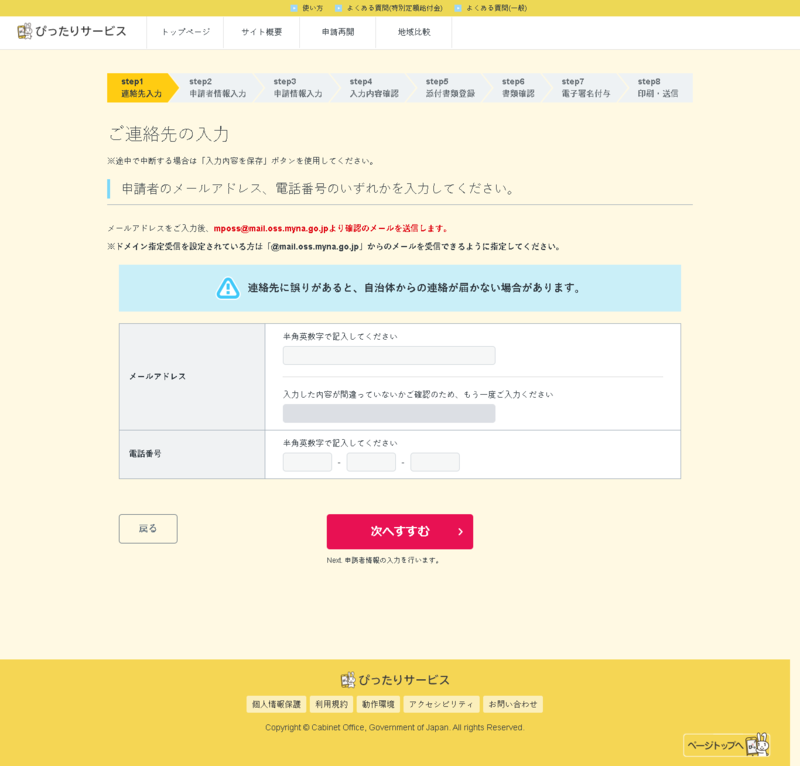Select the step2 申請者情報入力 step

pos(217,88)
